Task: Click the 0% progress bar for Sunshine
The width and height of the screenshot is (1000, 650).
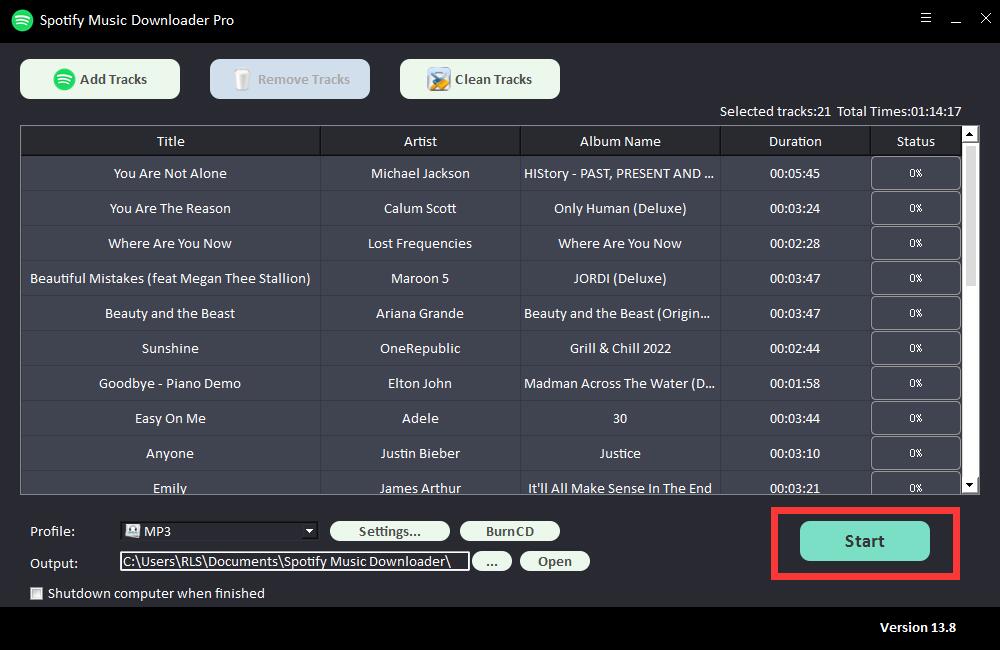Action: click(915, 348)
